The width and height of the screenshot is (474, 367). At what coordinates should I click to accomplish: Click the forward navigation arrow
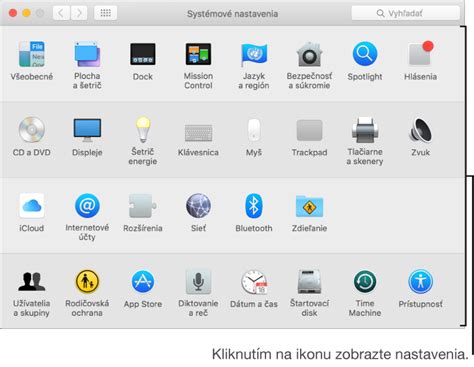pyautogui.click(x=79, y=13)
